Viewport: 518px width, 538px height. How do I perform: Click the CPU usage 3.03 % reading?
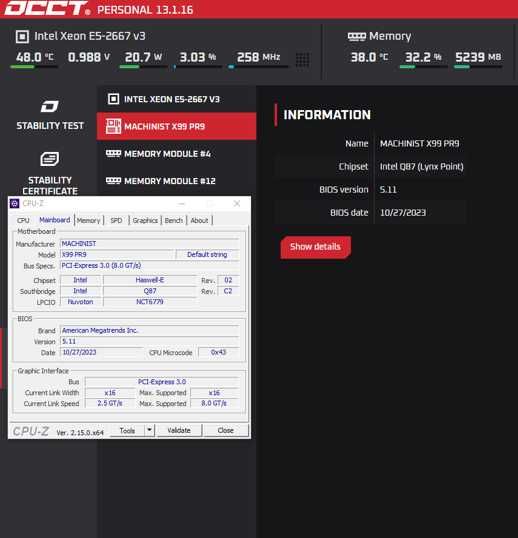tap(198, 57)
